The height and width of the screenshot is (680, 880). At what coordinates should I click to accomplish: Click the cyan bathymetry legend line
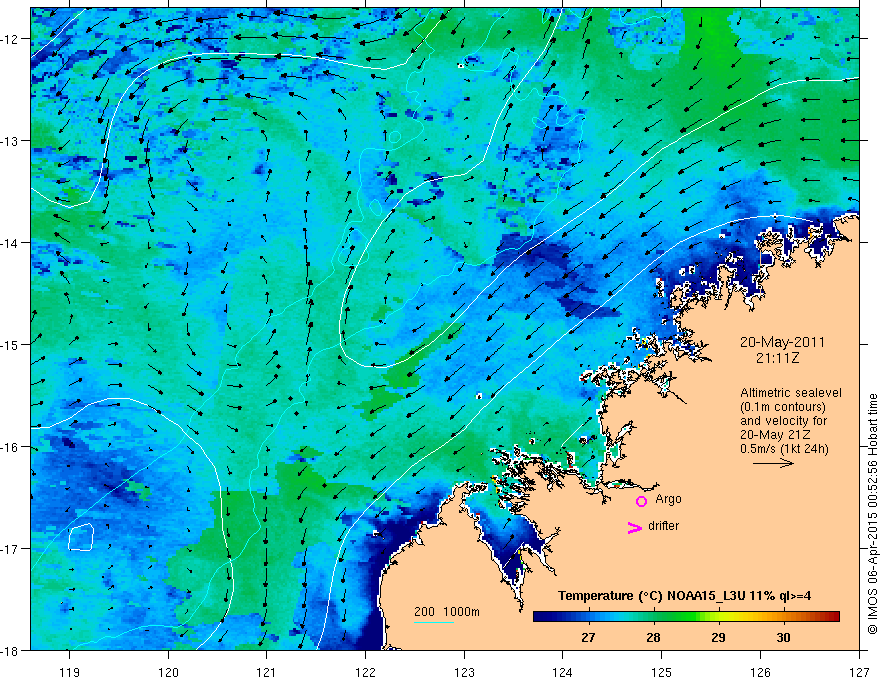434,622
